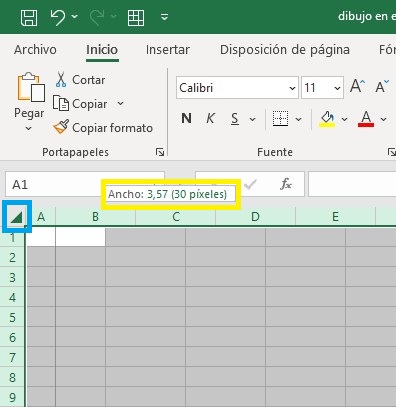Customize the Quick Access Toolbar arrow
The height and width of the screenshot is (407, 396).
click(164, 17)
